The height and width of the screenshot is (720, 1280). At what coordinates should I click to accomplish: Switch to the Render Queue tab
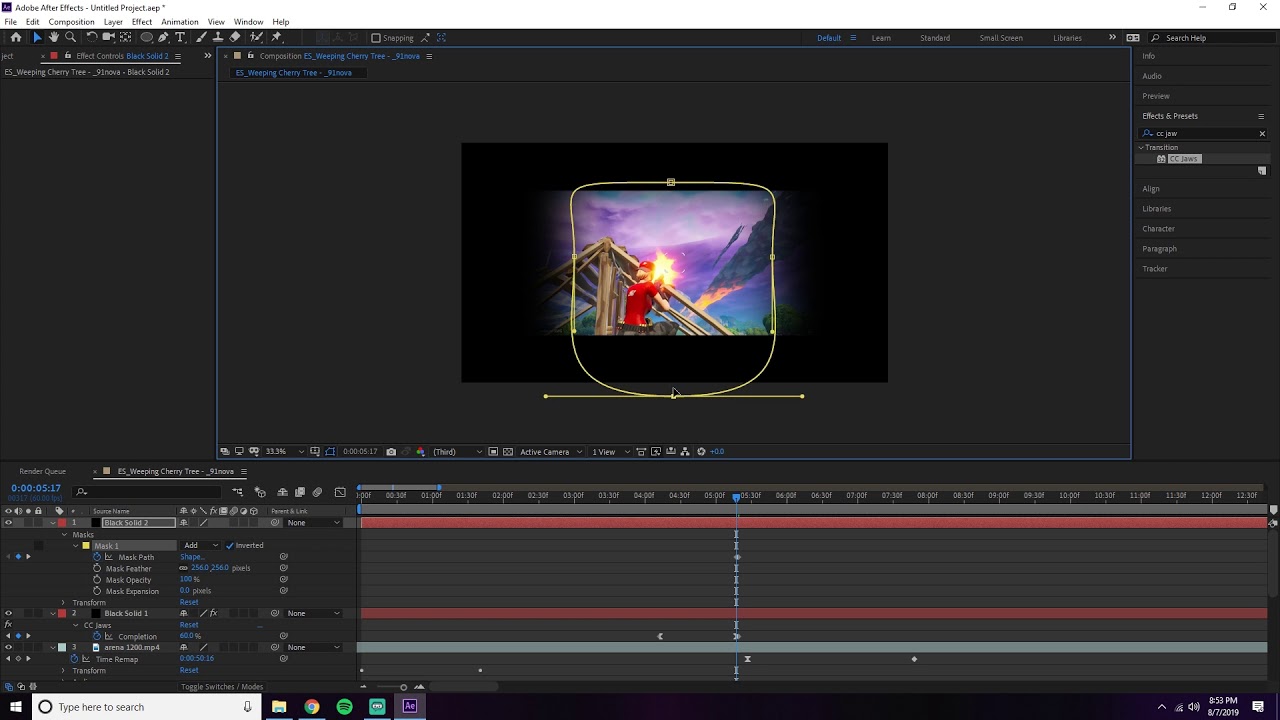tap(42, 472)
